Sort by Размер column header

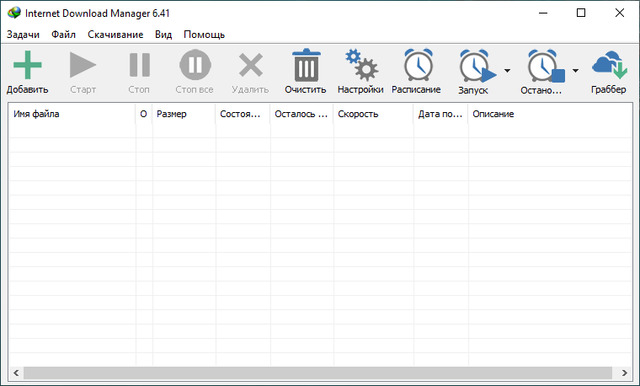[x=184, y=114]
